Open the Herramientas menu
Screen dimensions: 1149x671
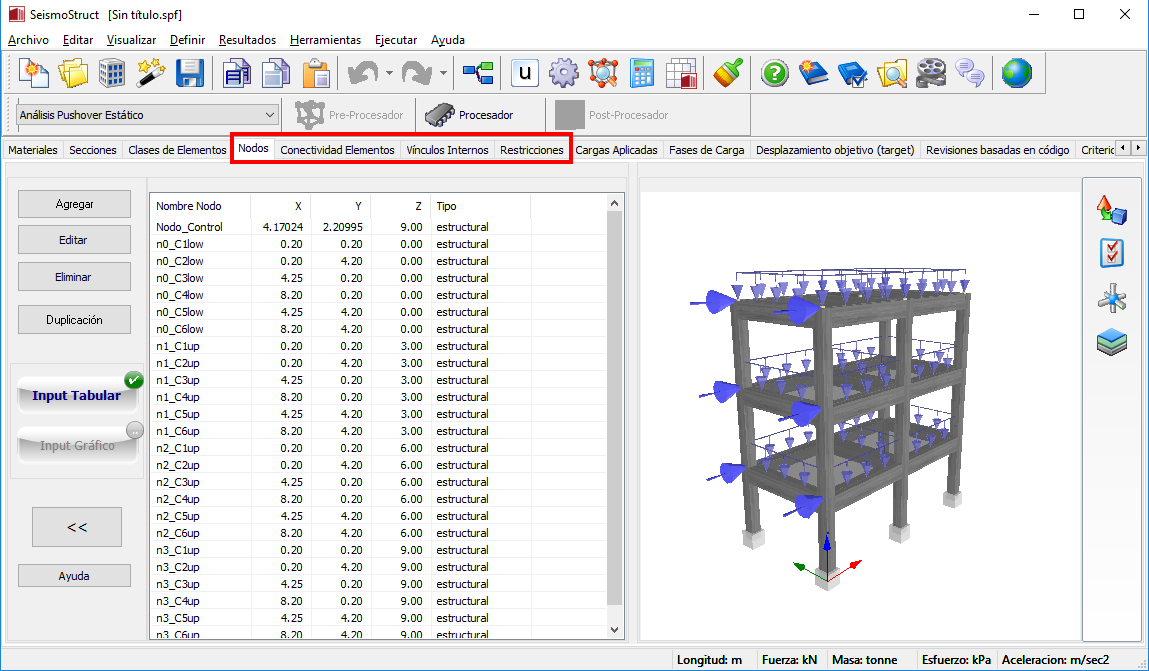coord(325,40)
